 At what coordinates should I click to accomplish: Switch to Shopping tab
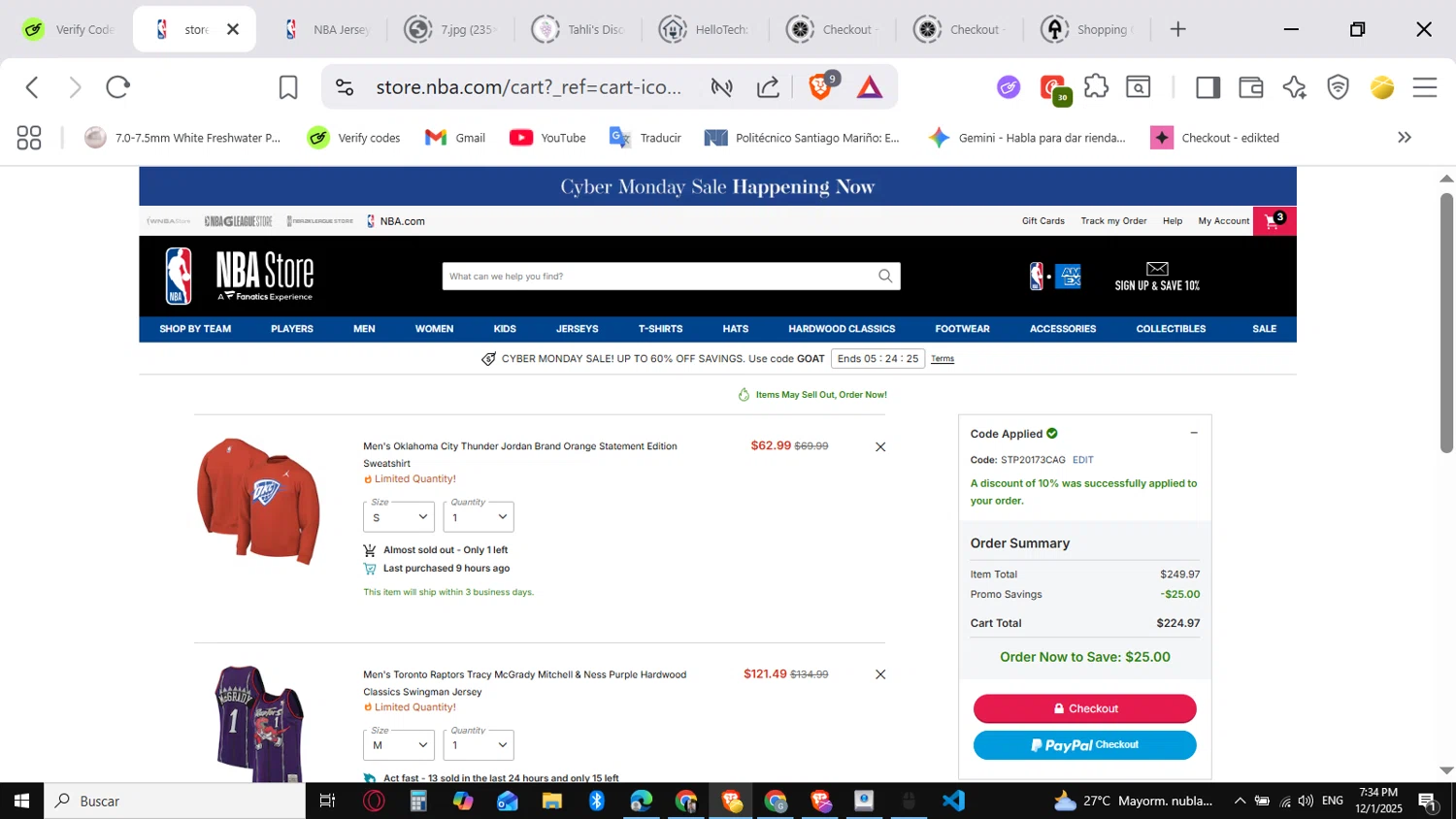[1088, 29]
